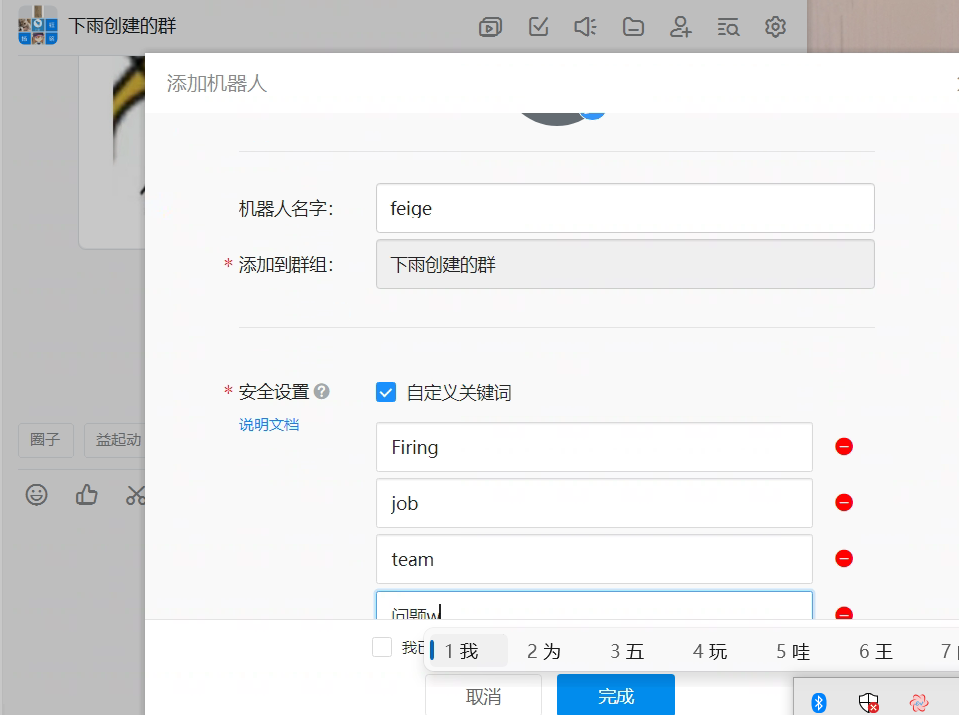Click the group title 下雨创建的群
The width and height of the screenshot is (959, 715).
122,26
